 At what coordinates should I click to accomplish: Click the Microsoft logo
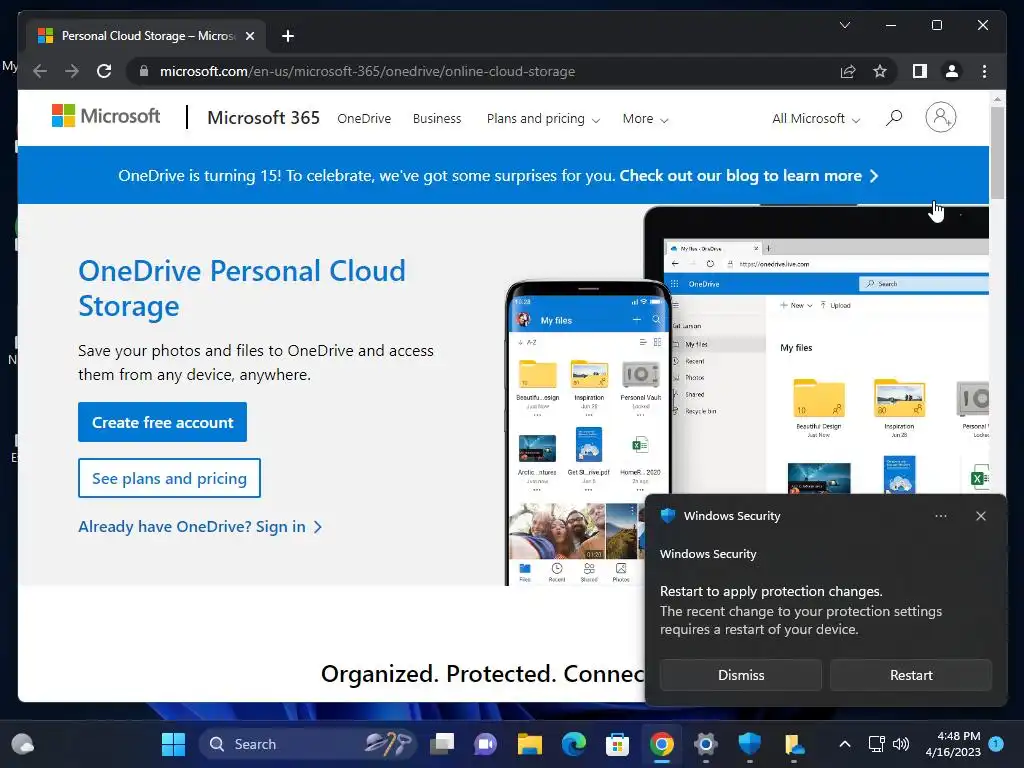click(106, 116)
